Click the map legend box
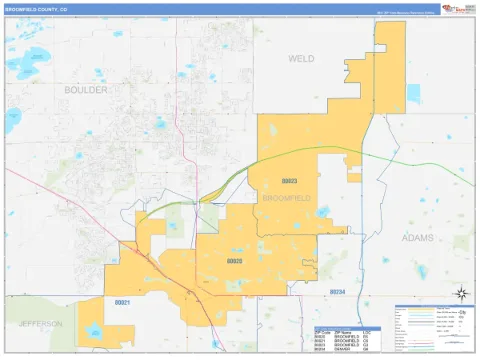The image size is (480, 360). (435, 328)
